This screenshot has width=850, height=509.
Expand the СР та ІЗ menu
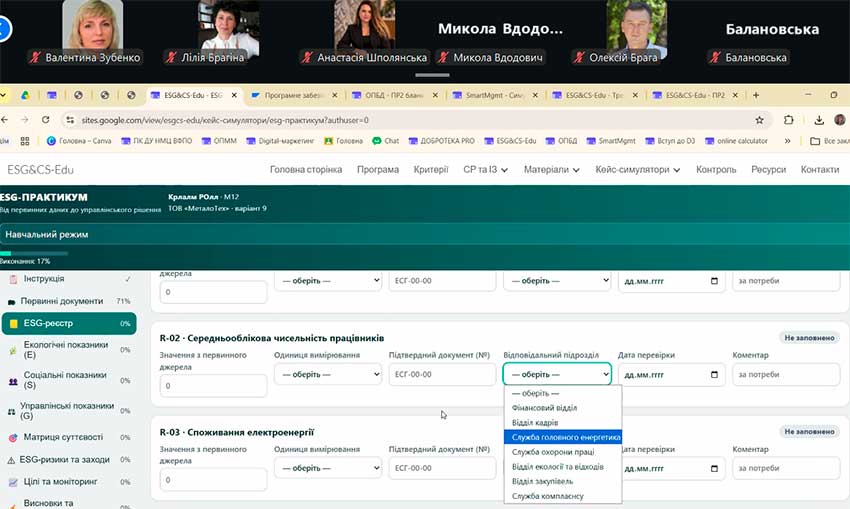[x=485, y=170]
